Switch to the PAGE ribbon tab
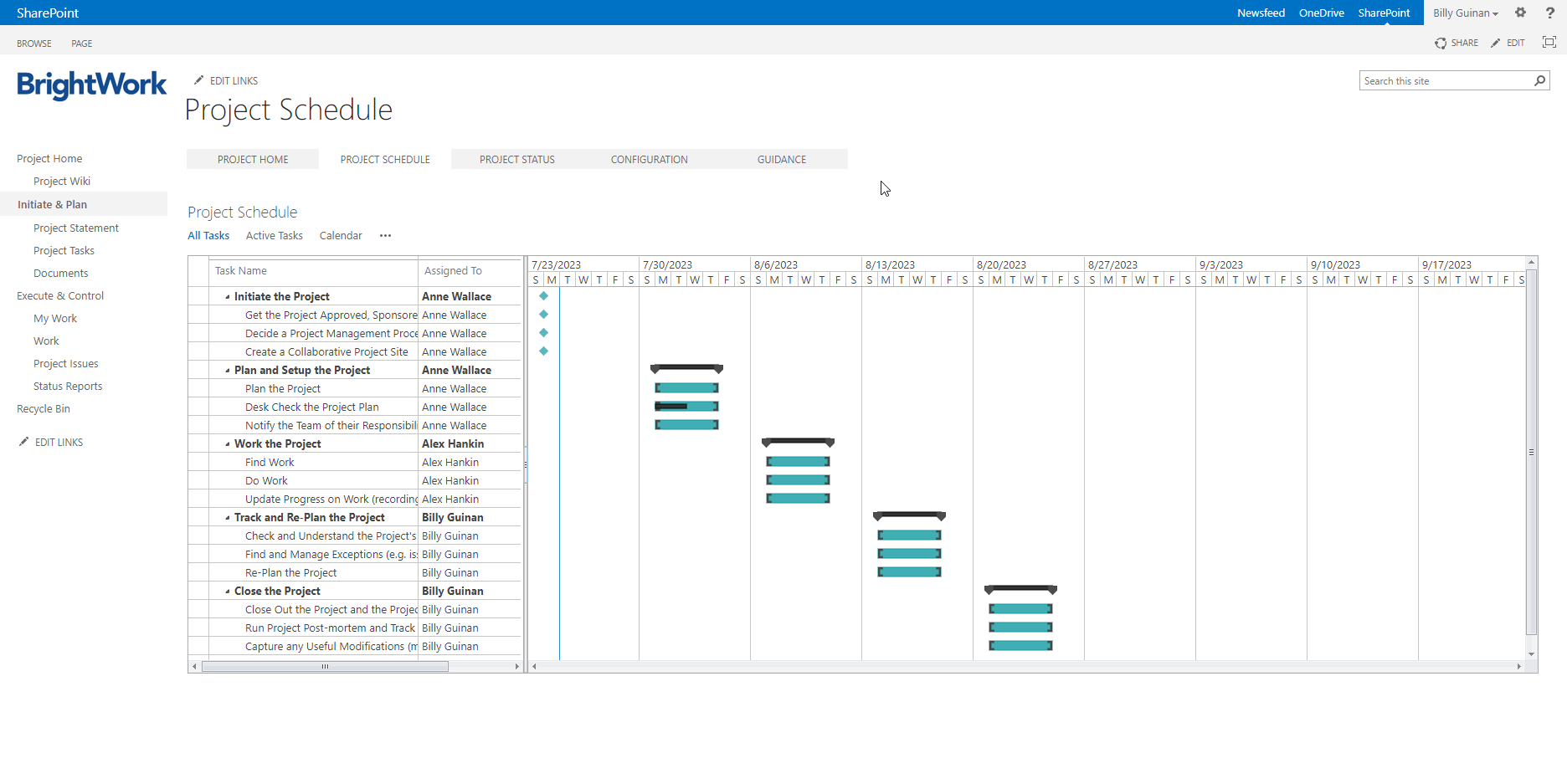 pyautogui.click(x=81, y=43)
